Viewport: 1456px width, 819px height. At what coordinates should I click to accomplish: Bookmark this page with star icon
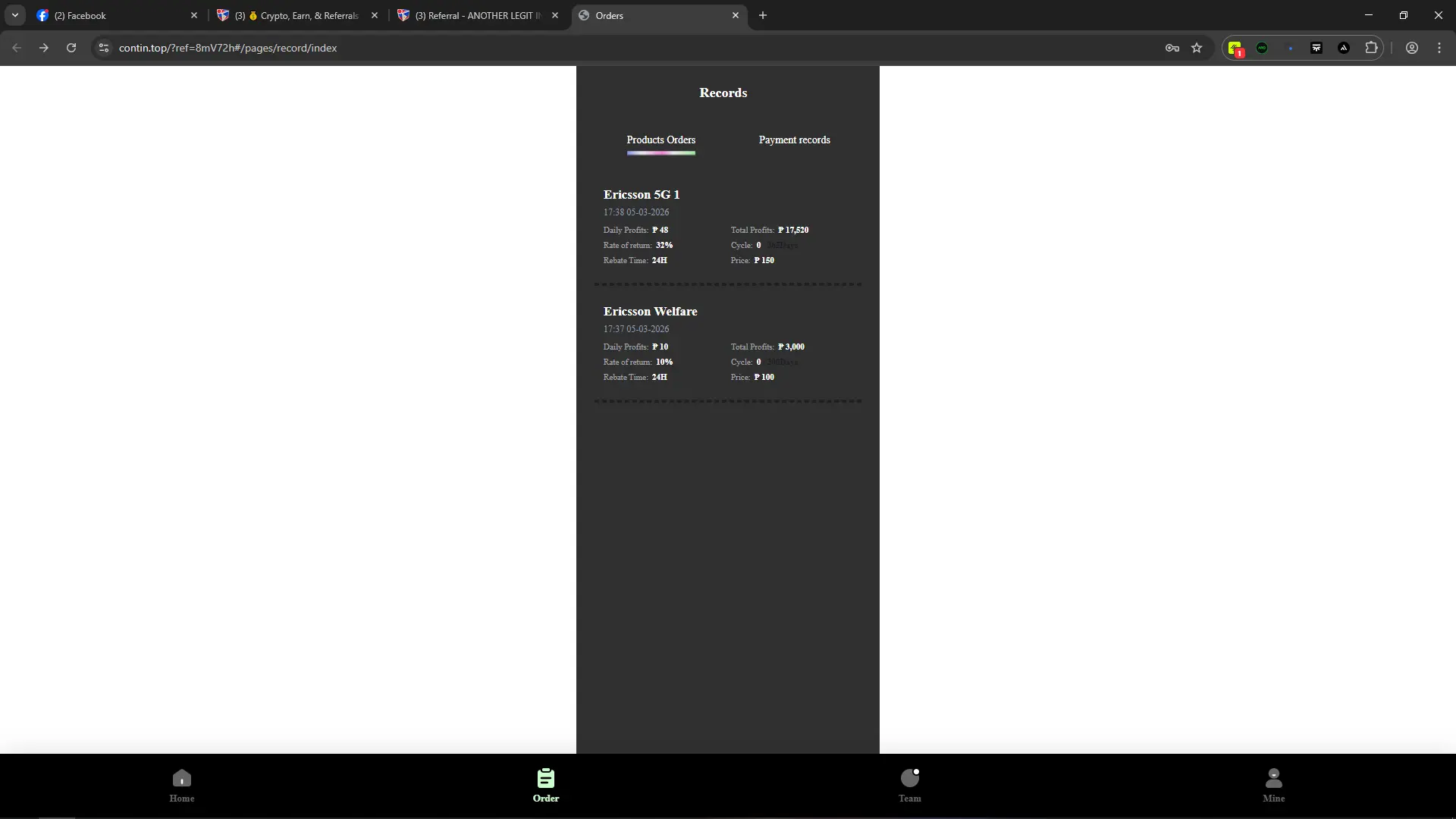1197,48
